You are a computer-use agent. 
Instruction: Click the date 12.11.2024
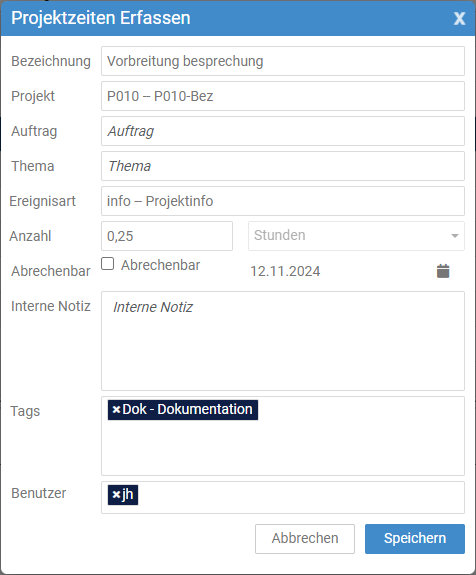(x=285, y=271)
